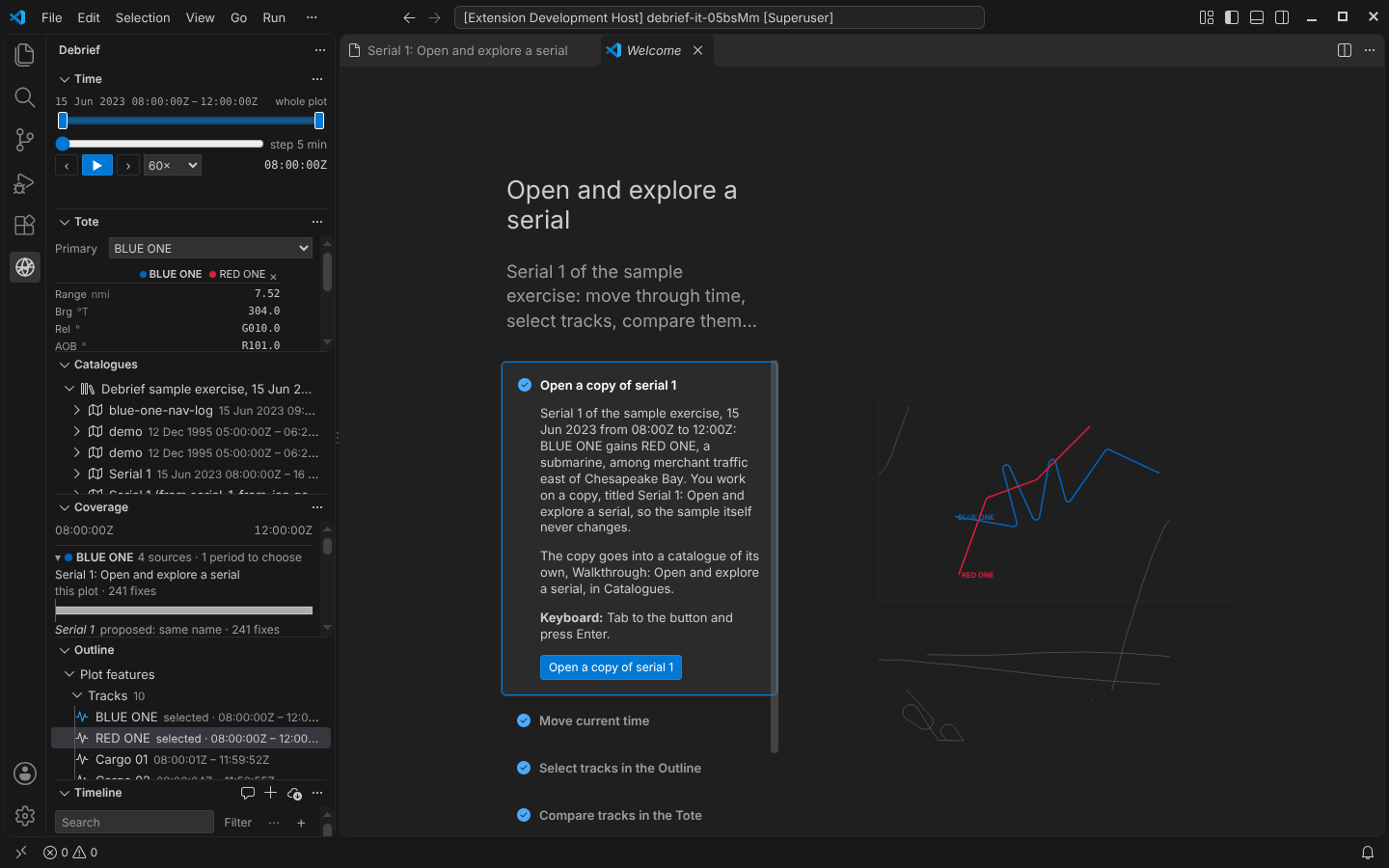Image resolution: width=1389 pixels, height=868 pixels.
Task: Click the 'Open a copy of serial 1' button
Action: 611,667
